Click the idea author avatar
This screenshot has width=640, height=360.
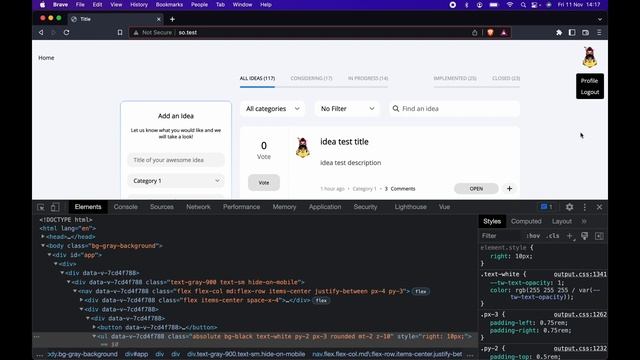click(303, 147)
